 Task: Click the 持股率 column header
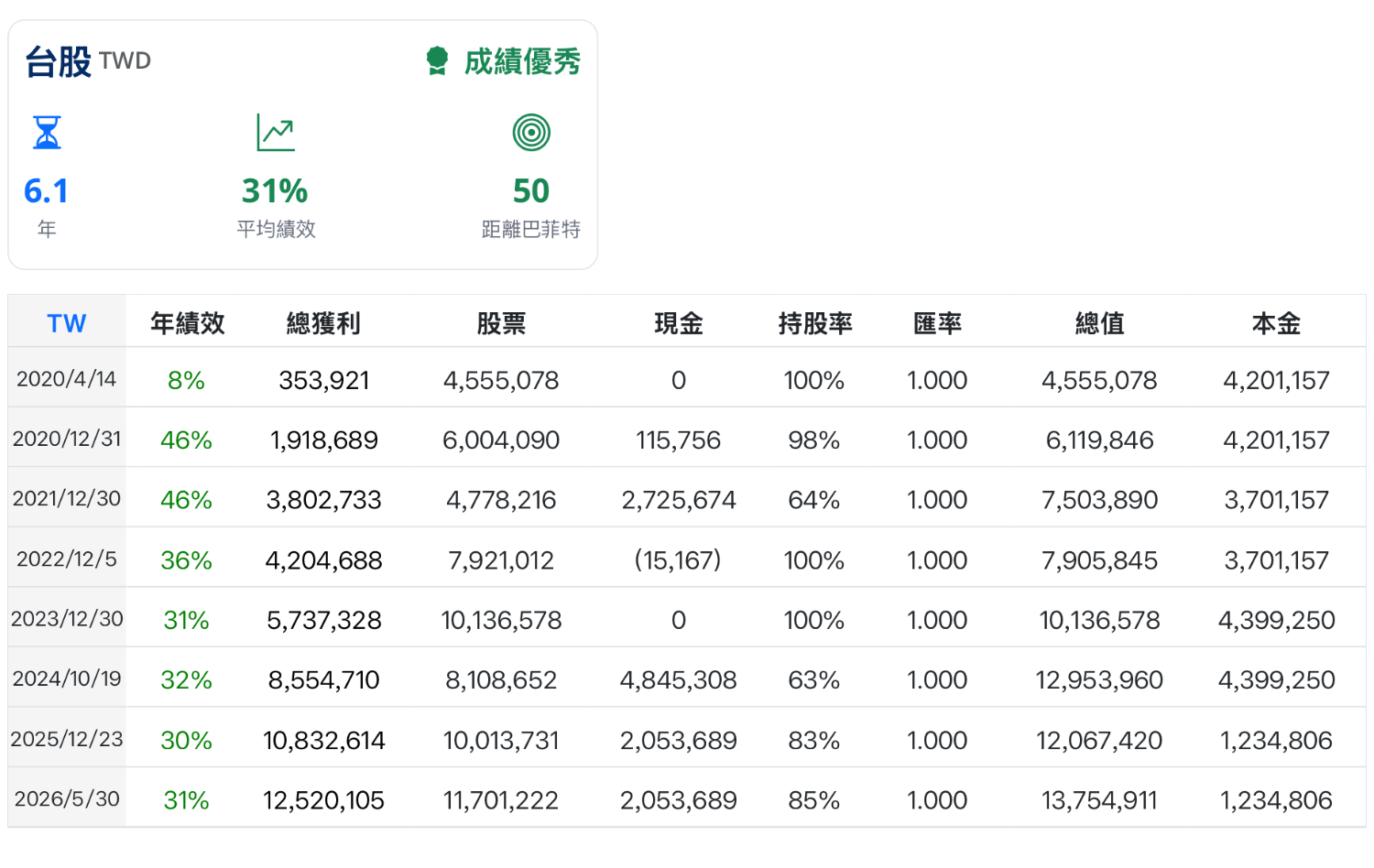815,323
